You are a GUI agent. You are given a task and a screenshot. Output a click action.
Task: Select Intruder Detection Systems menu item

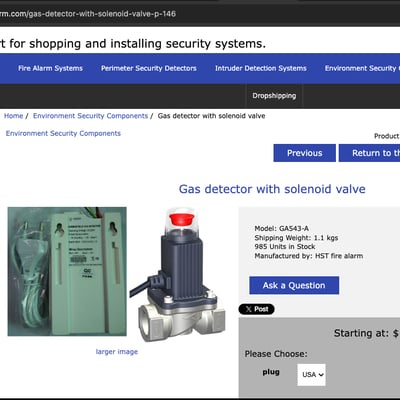[x=261, y=68]
